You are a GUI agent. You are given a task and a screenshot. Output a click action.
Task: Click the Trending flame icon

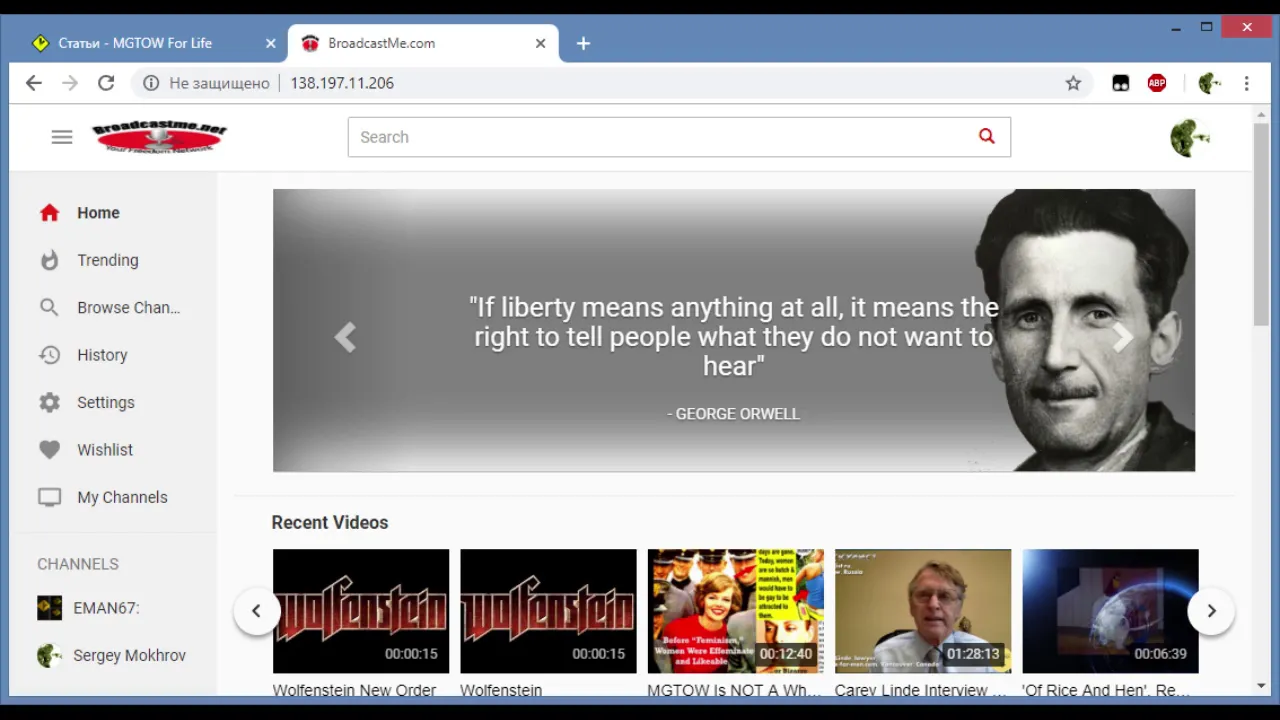point(50,260)
